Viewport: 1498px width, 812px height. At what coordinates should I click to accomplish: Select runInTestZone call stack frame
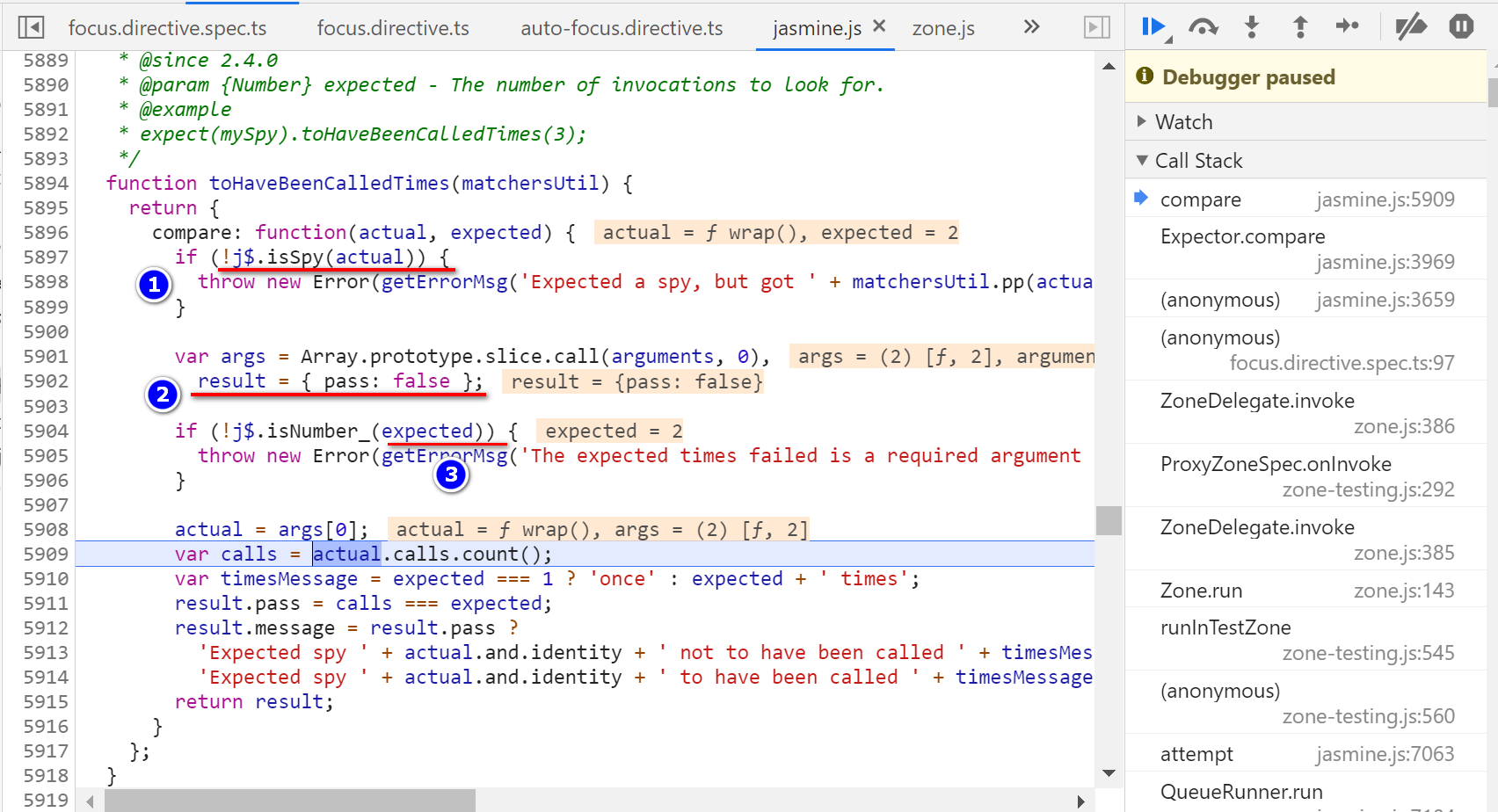coord(1305,640)
